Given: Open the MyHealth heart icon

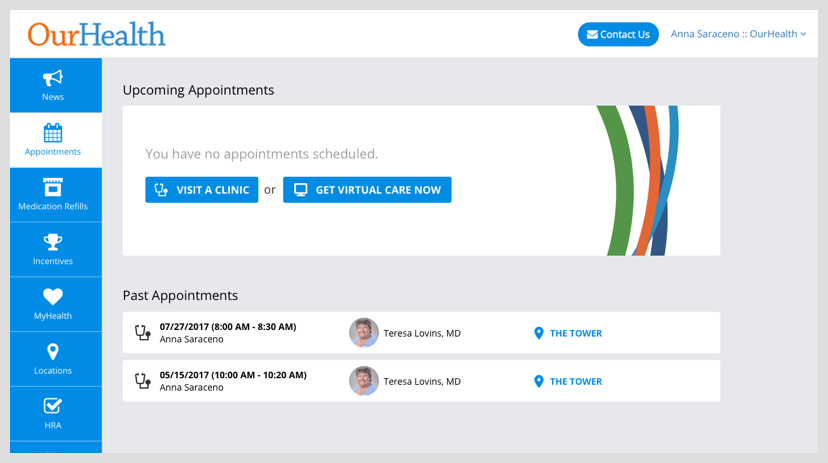Looking at the screenshot, I should [53, 297].
